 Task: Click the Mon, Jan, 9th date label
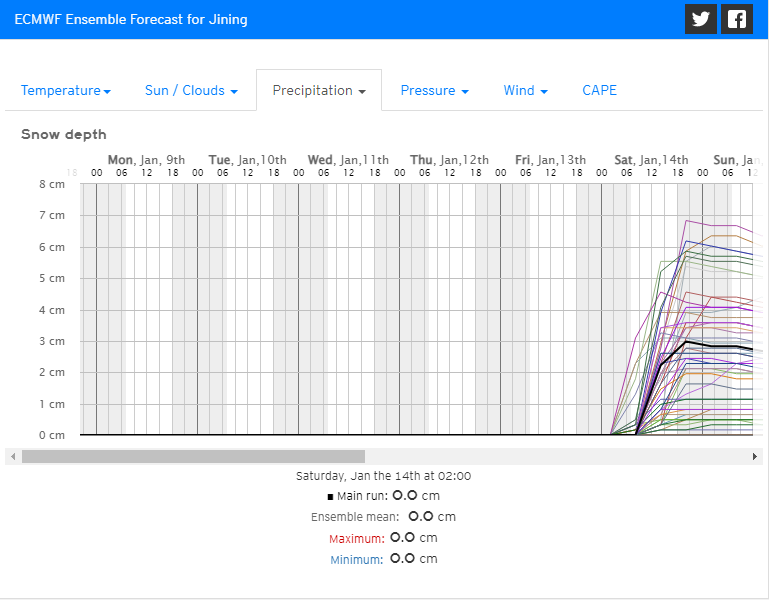tap(146, 160)
